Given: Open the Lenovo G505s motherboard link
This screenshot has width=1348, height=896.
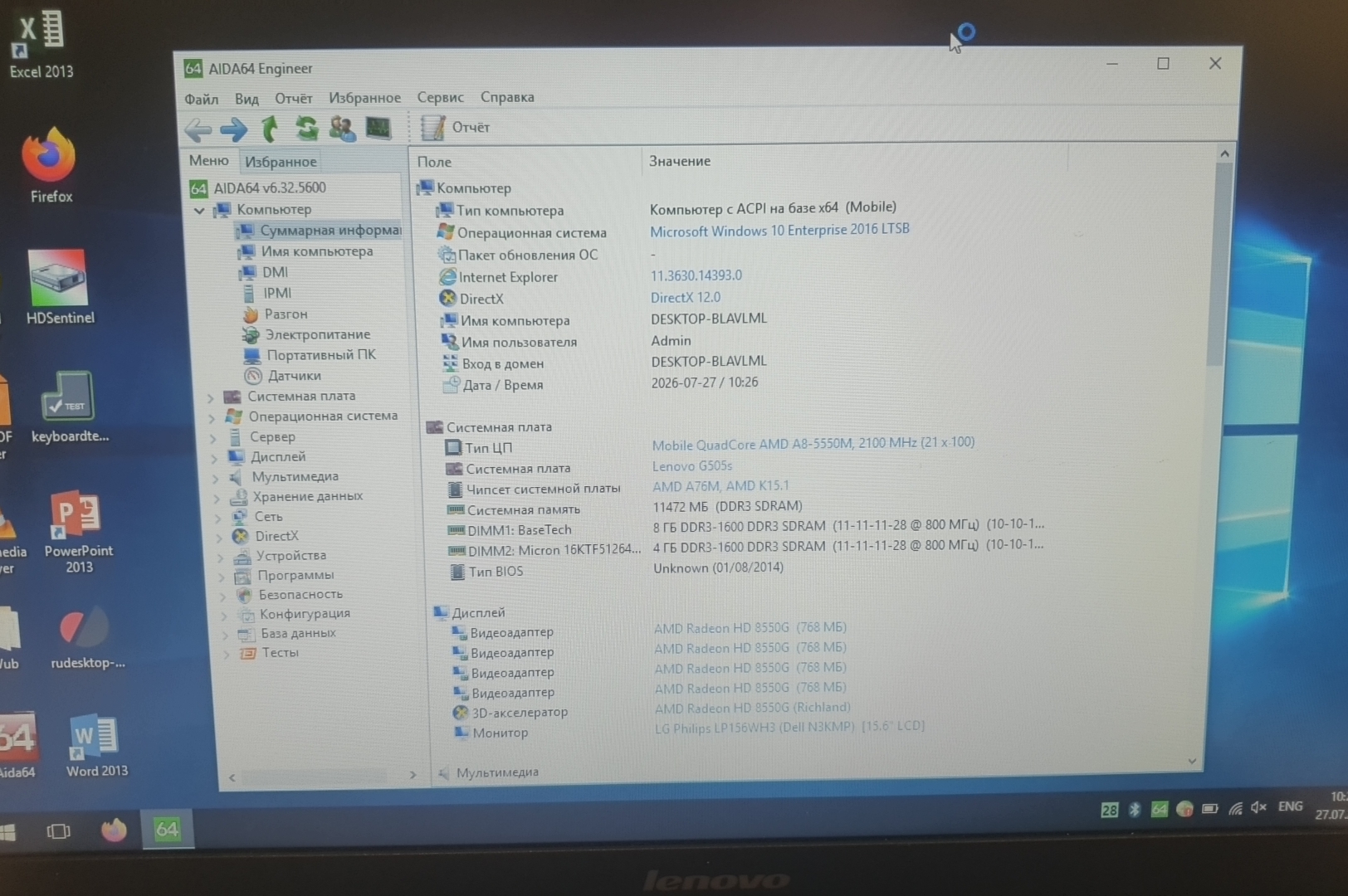Looking at the screenshot, I should tap(692, 466).
